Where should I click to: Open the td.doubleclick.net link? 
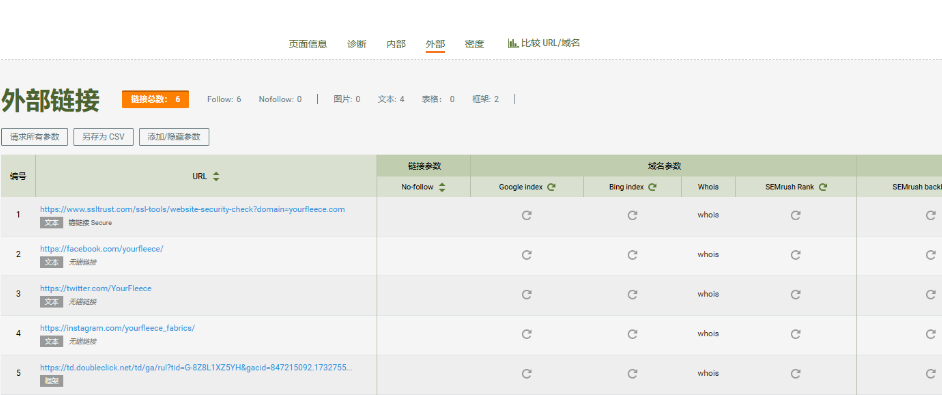click(196, 367)
